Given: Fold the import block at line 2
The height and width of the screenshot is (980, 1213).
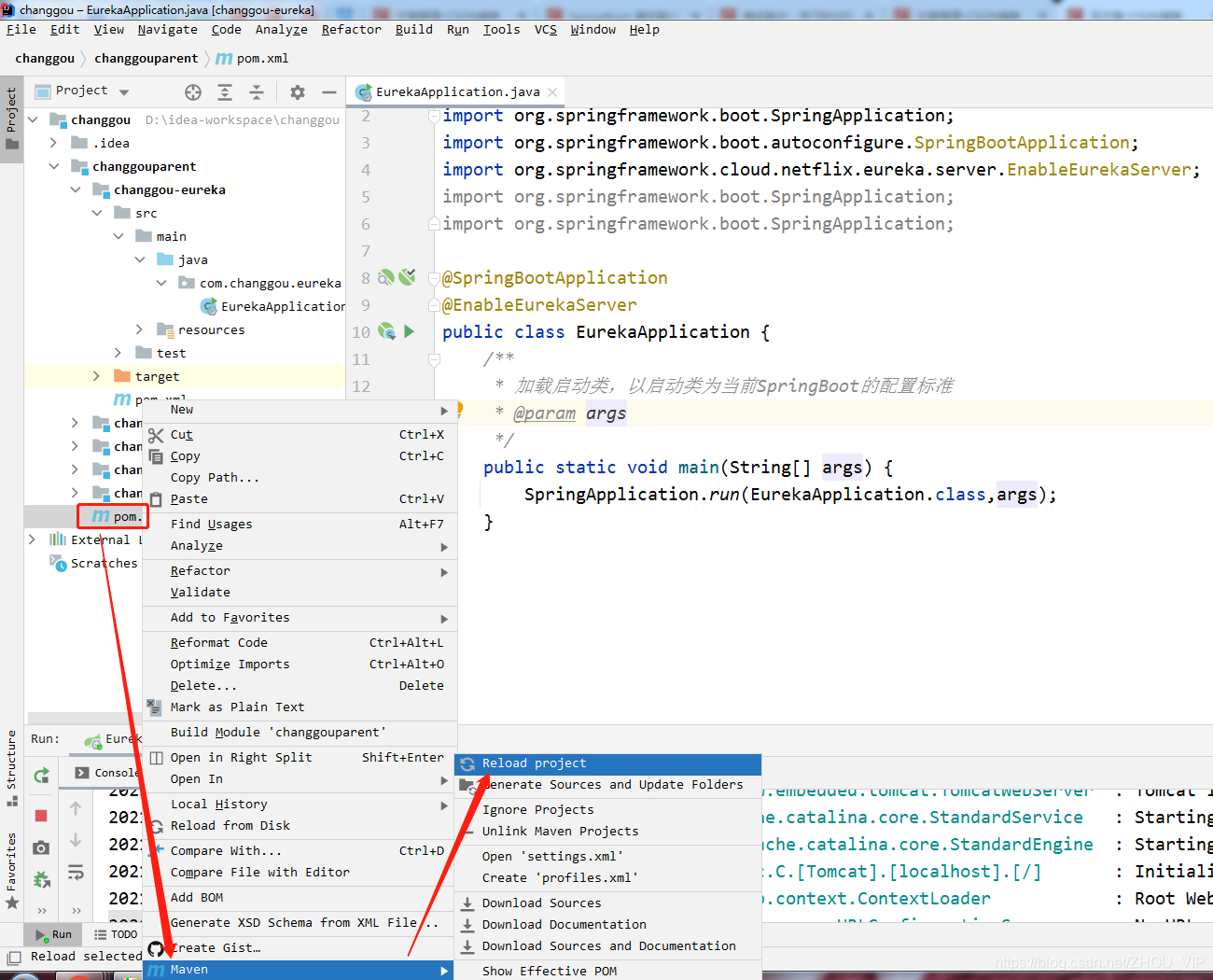Looking at the screenshot, I should pos(434,116).
